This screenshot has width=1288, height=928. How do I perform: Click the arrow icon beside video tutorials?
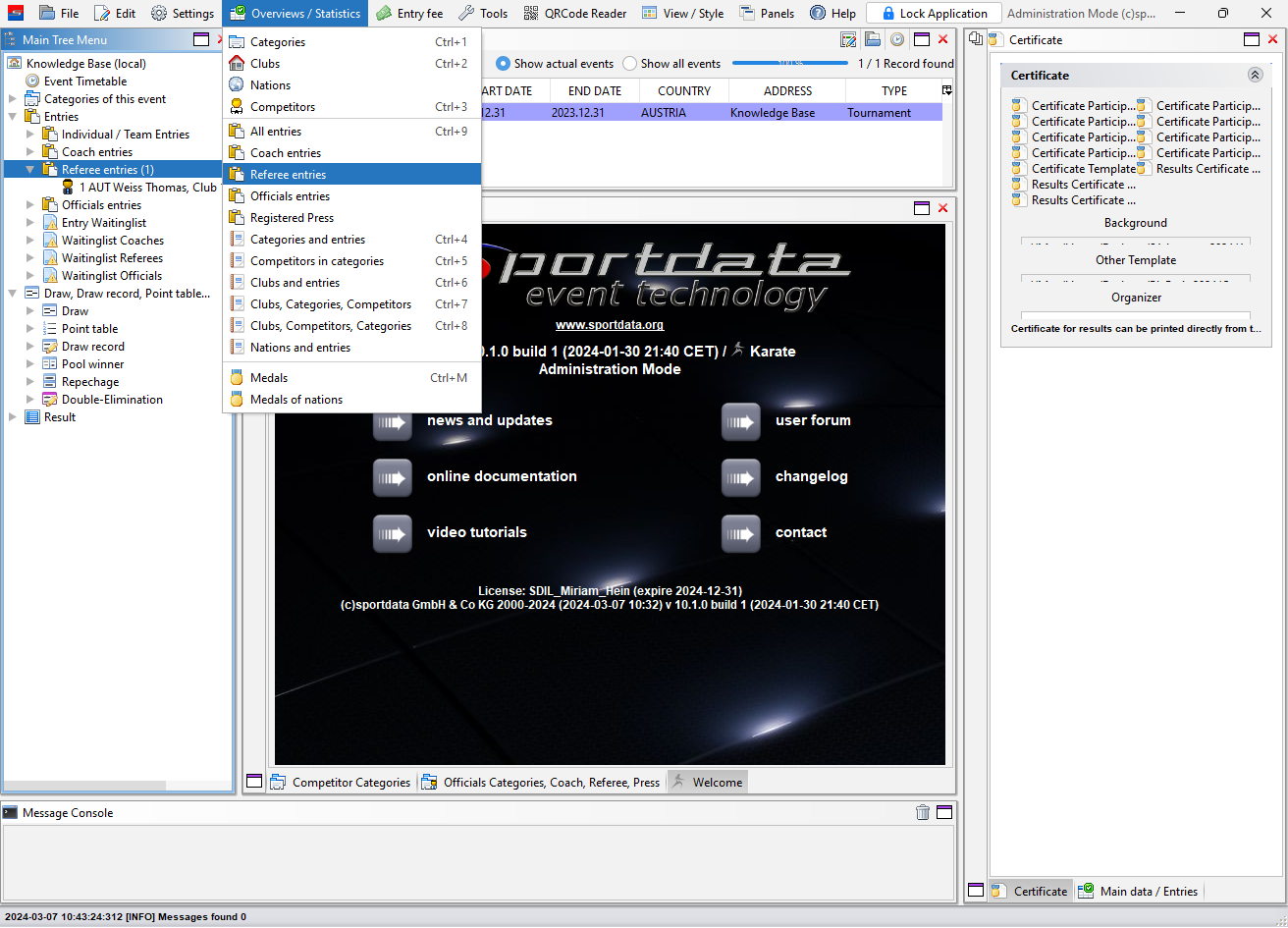pyautogui.click(x=393, y=534)
